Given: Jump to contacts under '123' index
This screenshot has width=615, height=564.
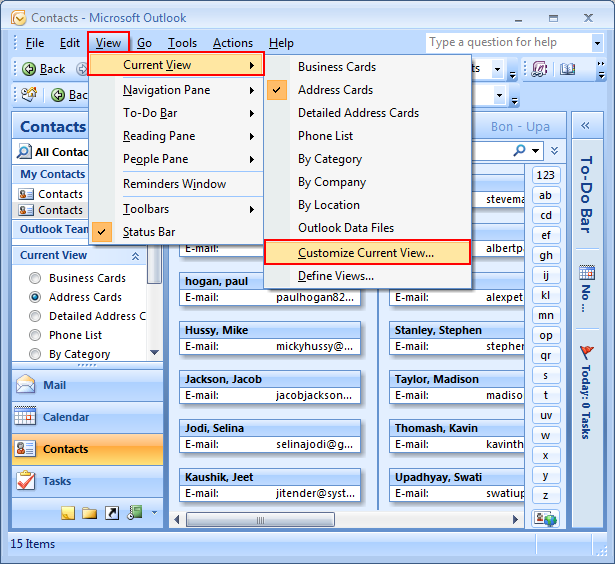Looking at the screenshot, I should (x=546, y=175).
